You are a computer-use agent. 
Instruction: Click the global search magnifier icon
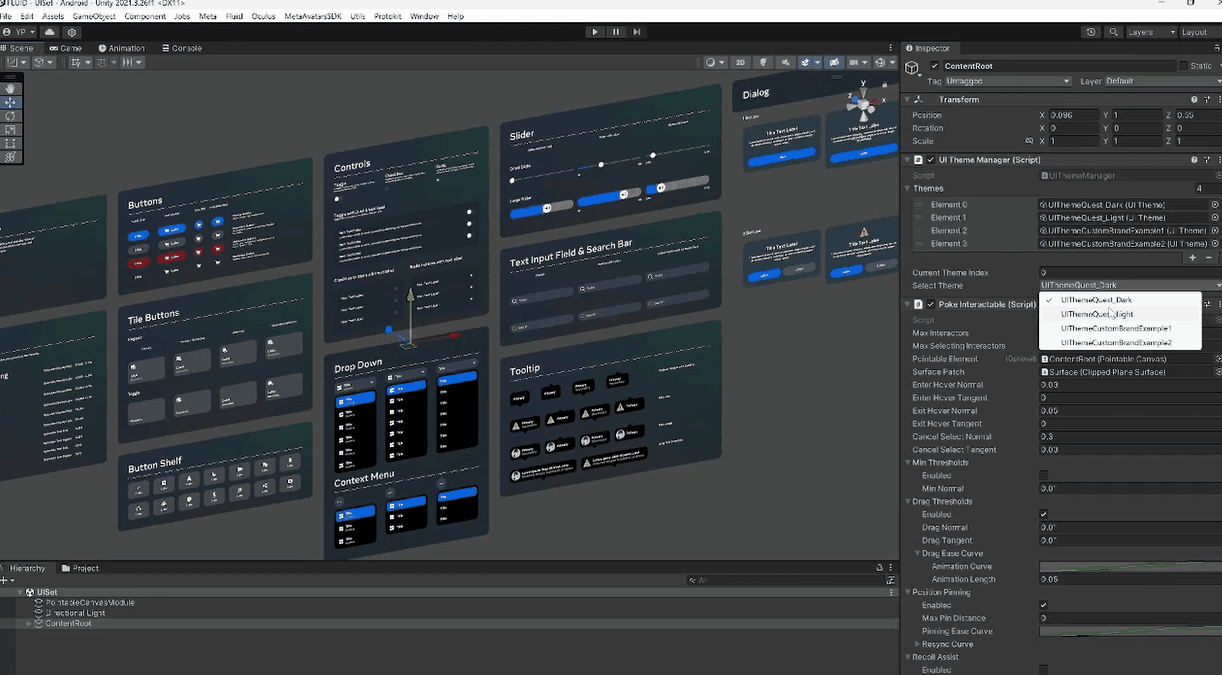1113,32
